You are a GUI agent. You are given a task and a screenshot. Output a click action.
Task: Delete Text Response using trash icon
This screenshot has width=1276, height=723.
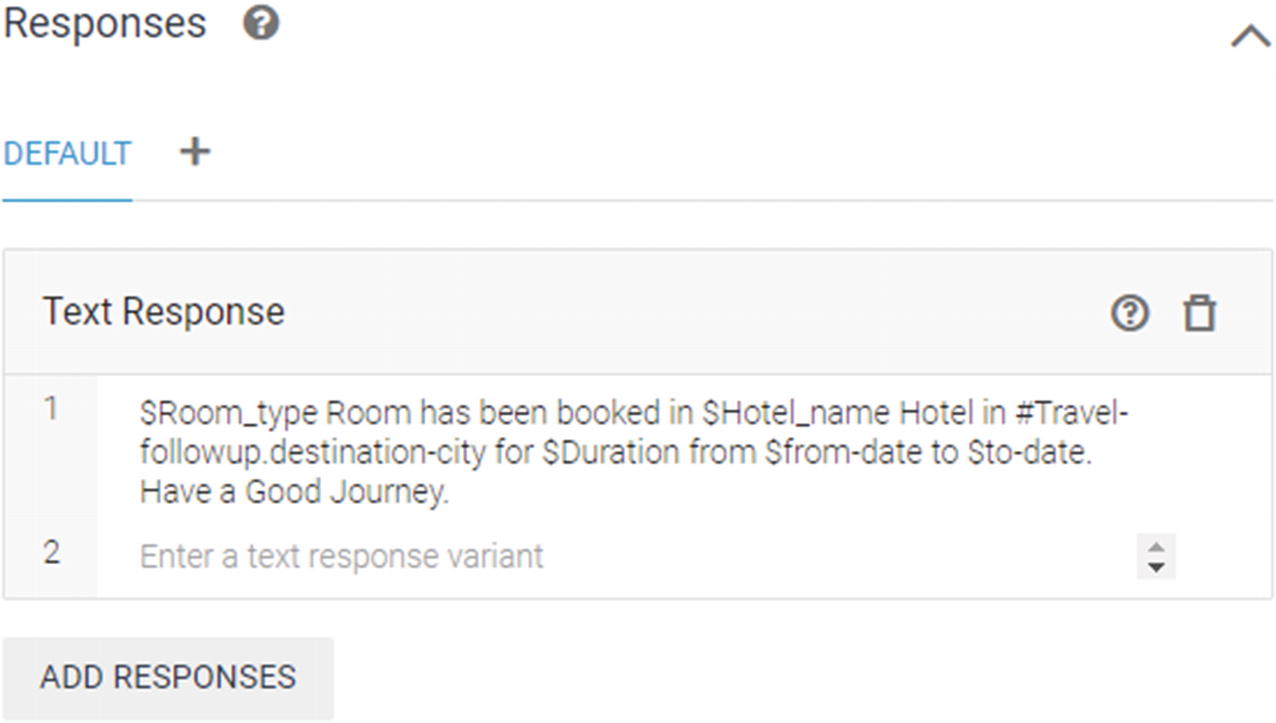coord(1200,314)
